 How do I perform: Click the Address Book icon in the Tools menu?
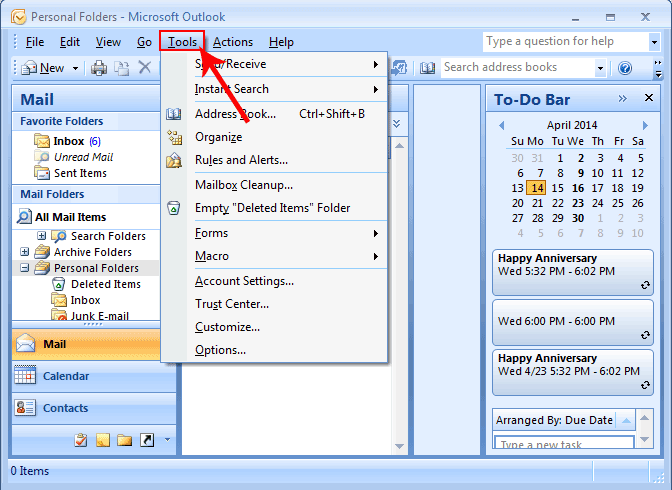tap(174, 114)
